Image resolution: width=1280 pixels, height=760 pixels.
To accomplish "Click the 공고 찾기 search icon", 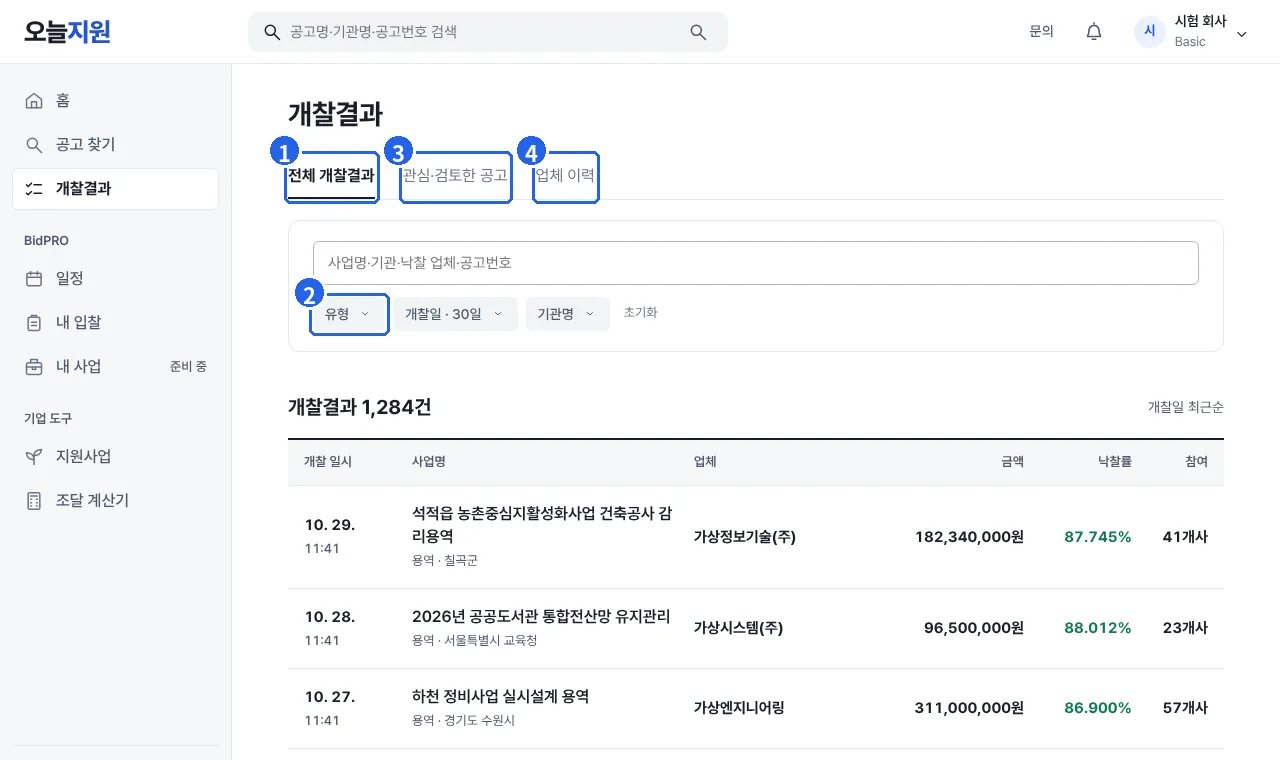I will (34, 145).
